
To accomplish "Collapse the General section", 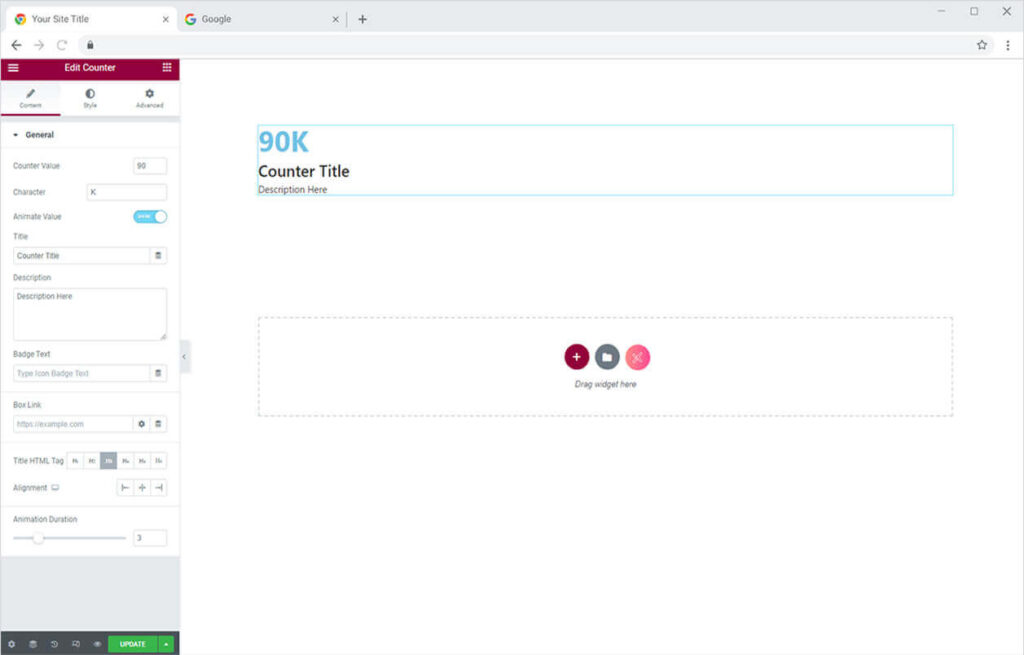I will pos(16,135).
